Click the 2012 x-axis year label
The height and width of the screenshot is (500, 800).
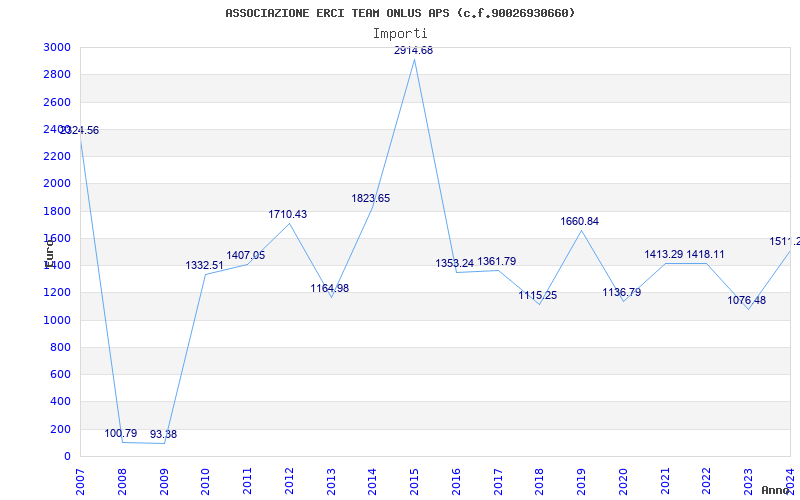tap(289, 482)
